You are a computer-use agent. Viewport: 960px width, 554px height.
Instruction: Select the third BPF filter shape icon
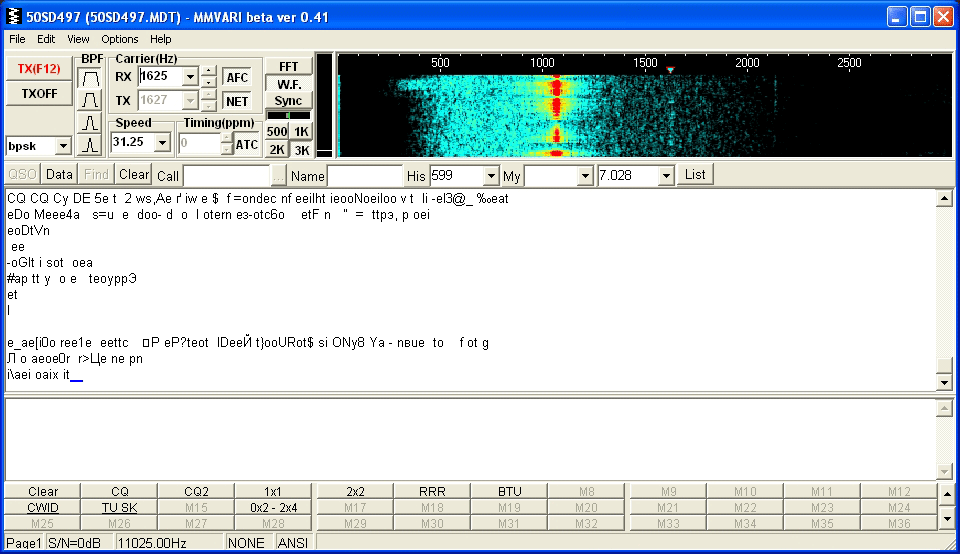pos(90,122)
